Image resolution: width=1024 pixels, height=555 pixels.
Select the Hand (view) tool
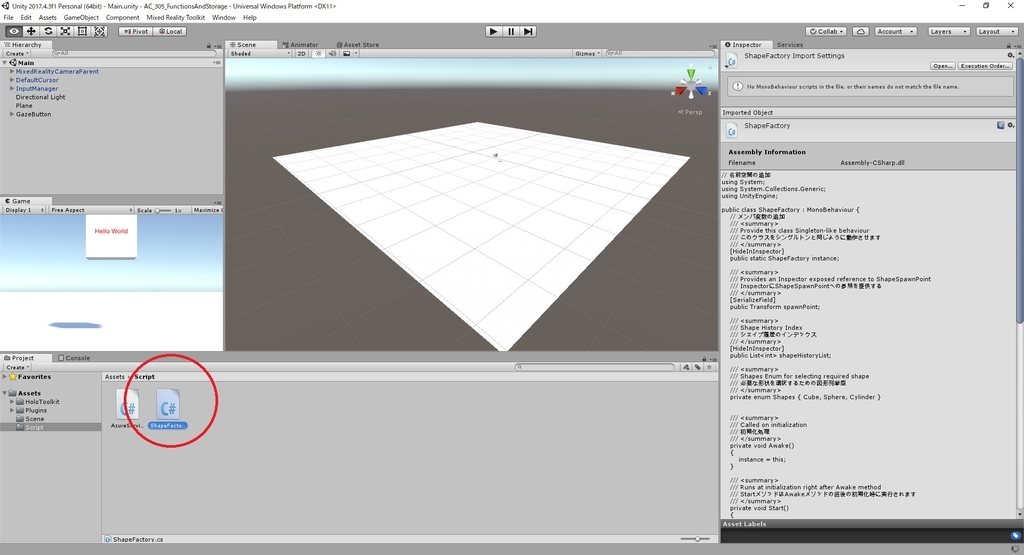tap(14, 31)
